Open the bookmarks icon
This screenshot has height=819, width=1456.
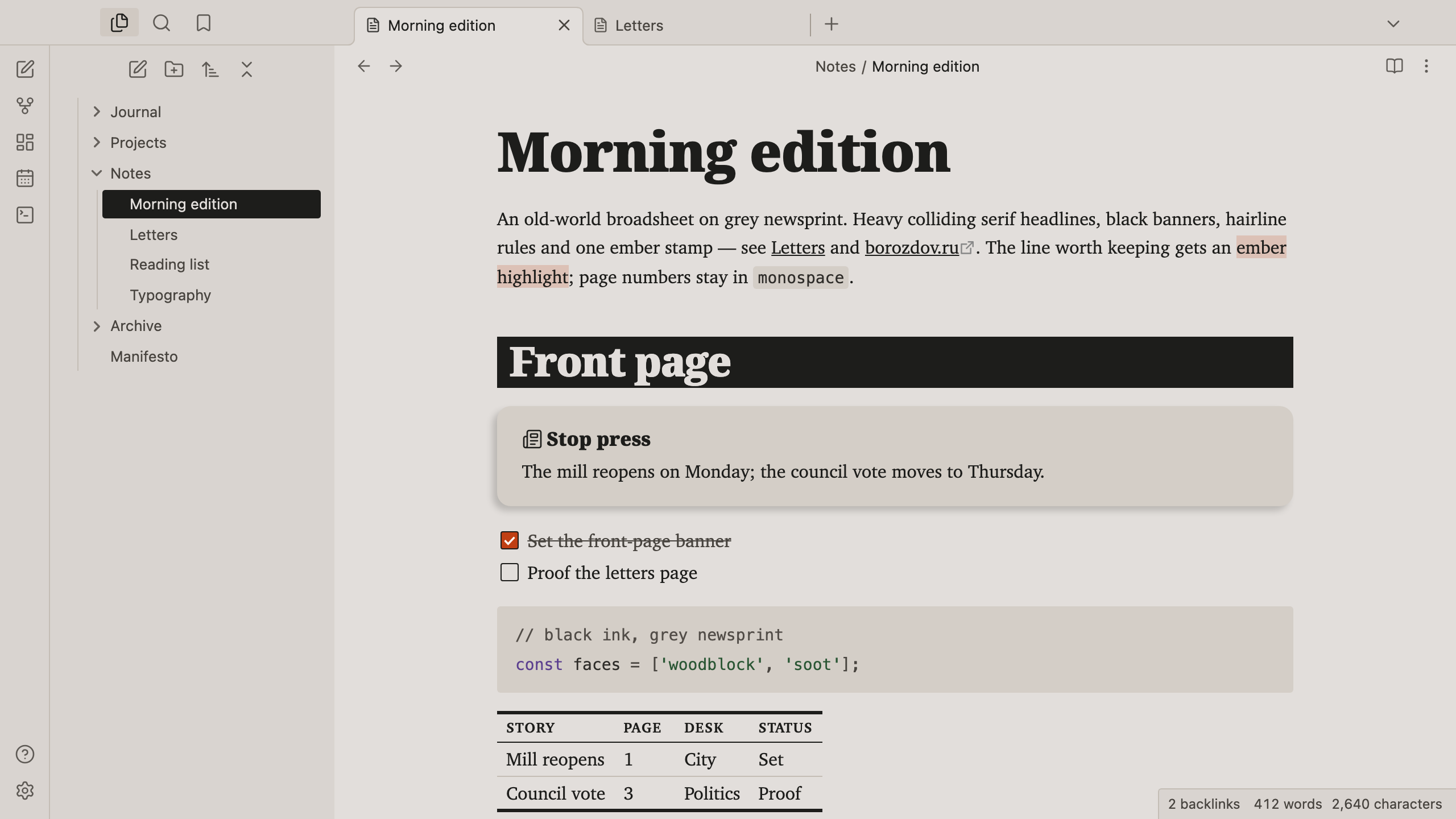pos(203,23)
